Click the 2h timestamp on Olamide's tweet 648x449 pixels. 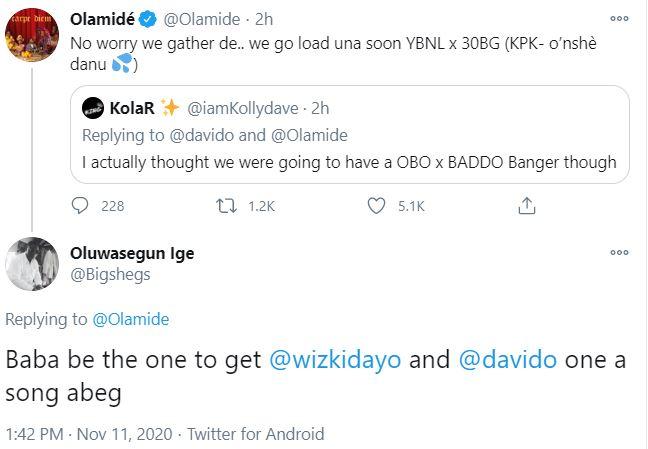pyautogui.click(x=264, y=19)
